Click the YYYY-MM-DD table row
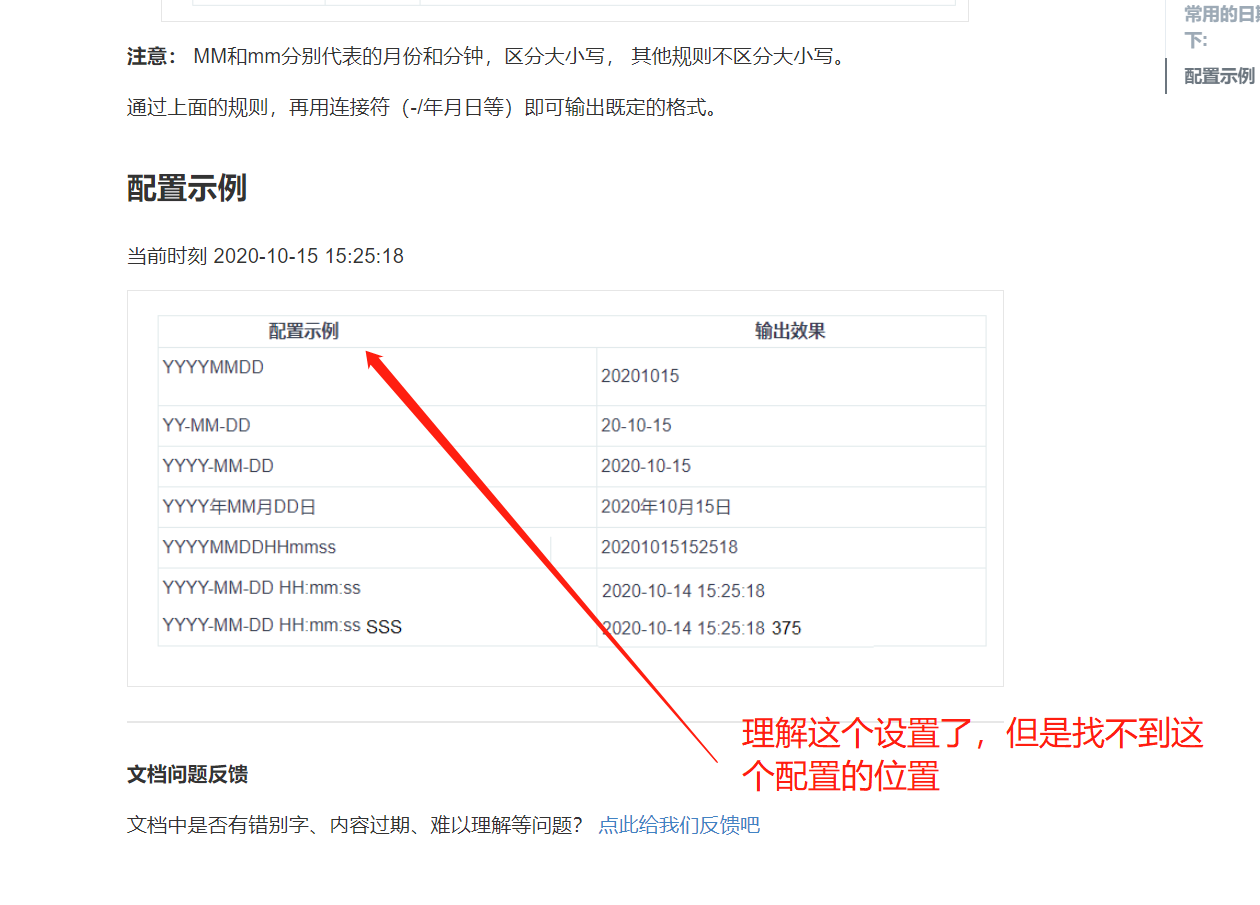 (400, 466)
